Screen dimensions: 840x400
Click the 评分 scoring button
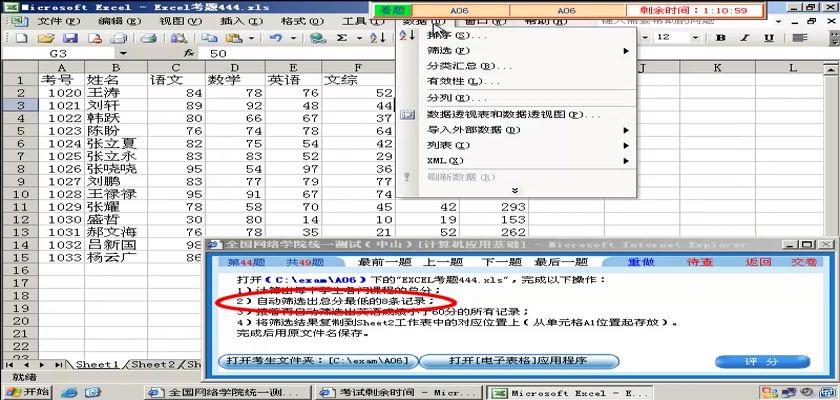pyautogui.click(x=762, y=362)
